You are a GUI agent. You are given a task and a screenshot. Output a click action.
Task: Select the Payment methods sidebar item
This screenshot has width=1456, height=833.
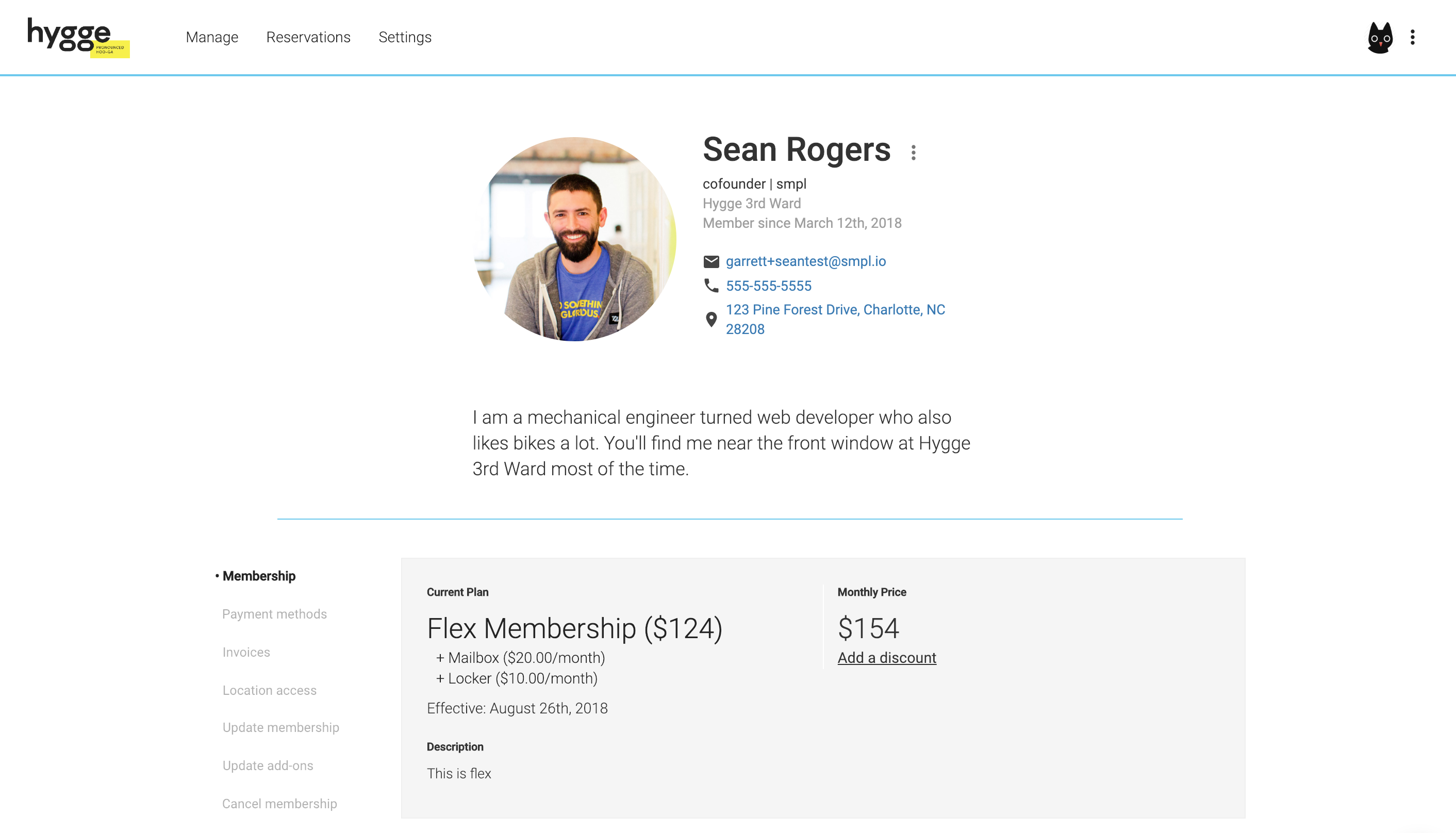274,614
